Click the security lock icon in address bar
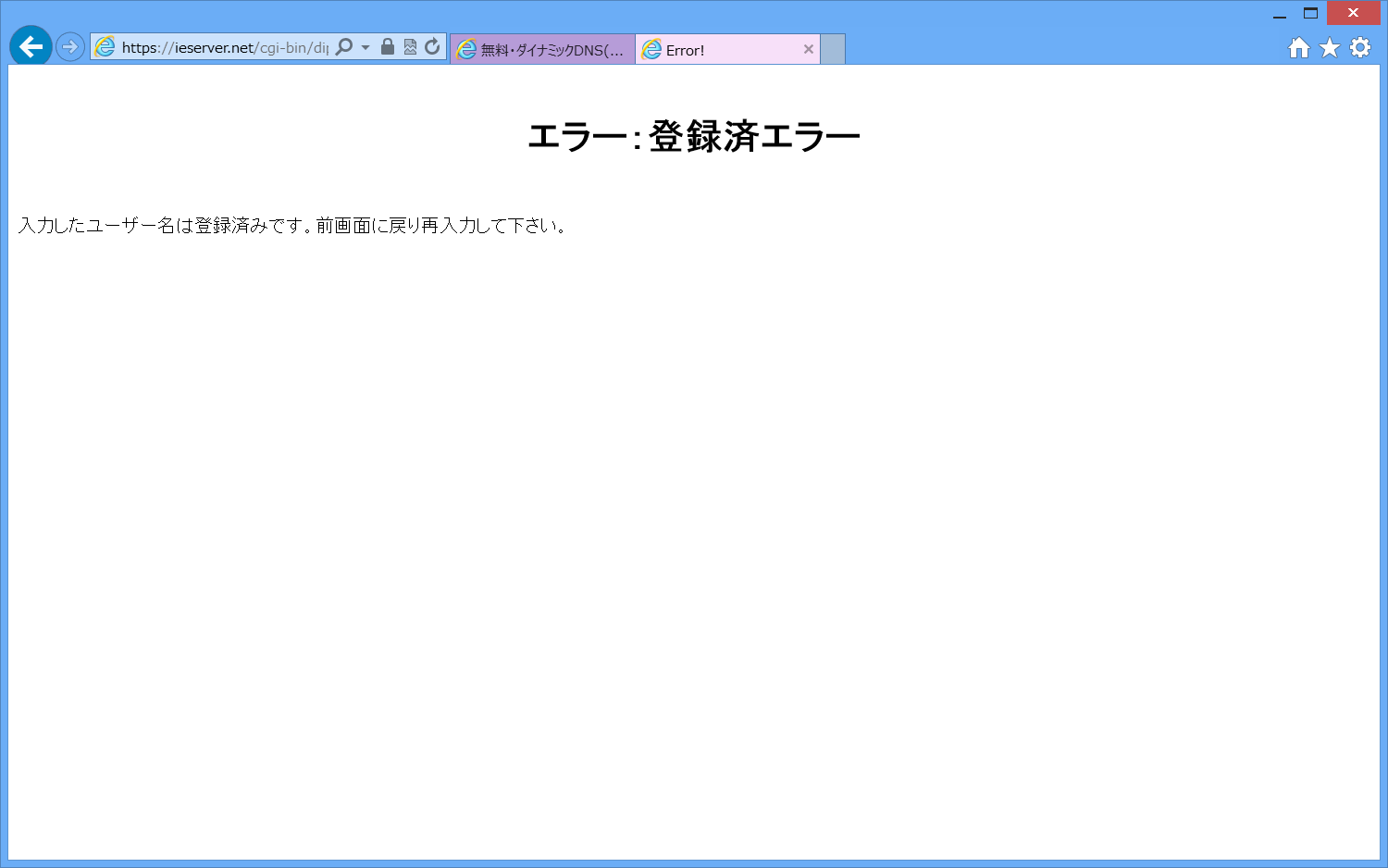This screenshot has width=1388, height=868. (387, 46)
